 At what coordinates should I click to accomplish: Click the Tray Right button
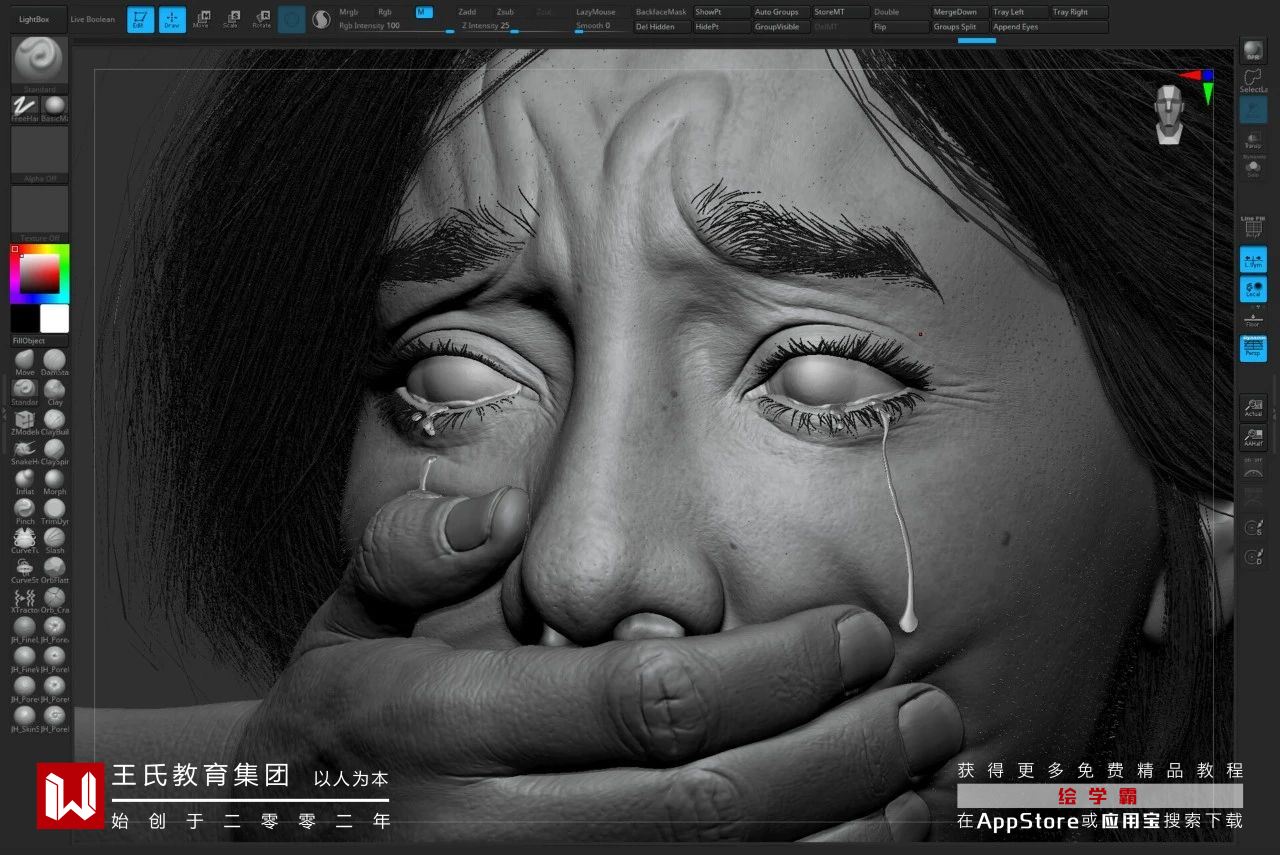pos(1080,12)
